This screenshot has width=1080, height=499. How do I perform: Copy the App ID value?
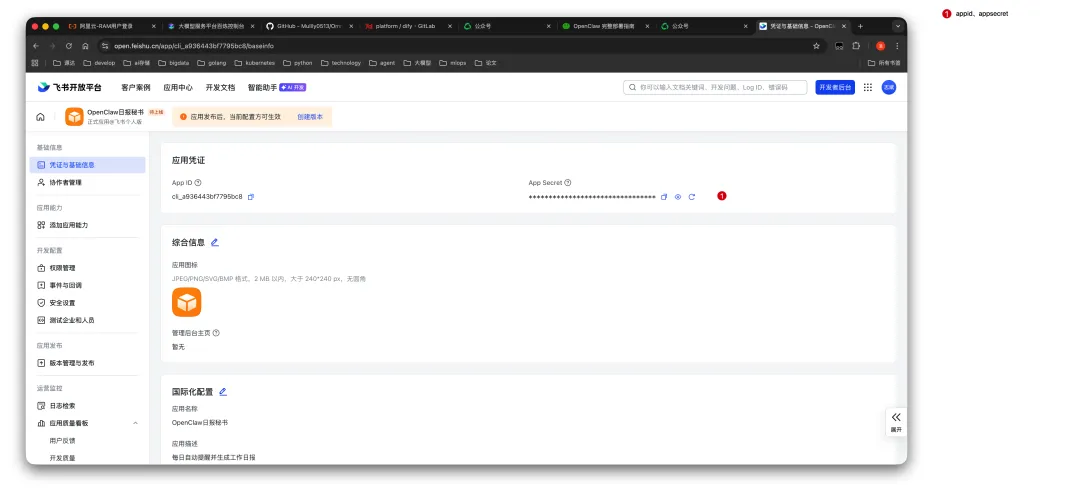click(x=251, y=197)
